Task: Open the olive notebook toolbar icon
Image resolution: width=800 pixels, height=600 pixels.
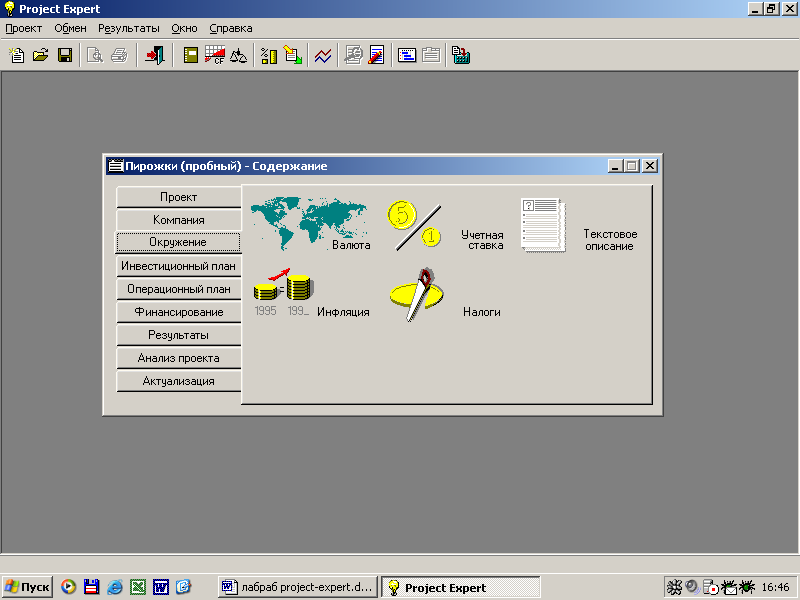Action: 191,55
